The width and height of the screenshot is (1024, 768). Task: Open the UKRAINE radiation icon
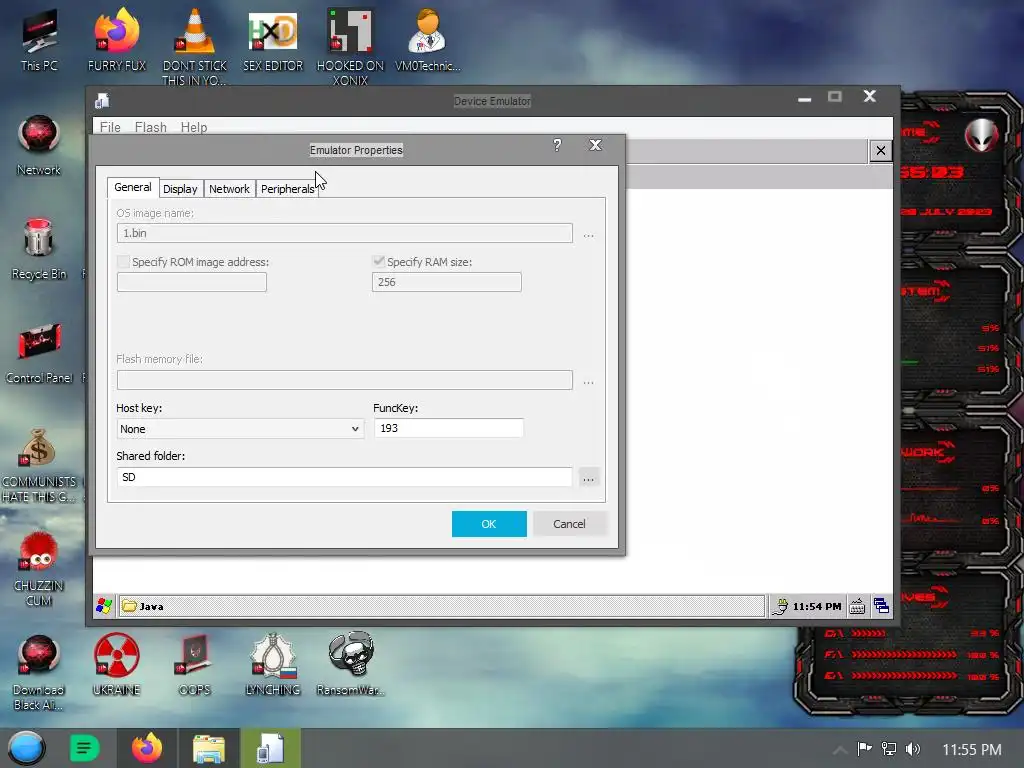pyautogui.click(x=116, y=664)
